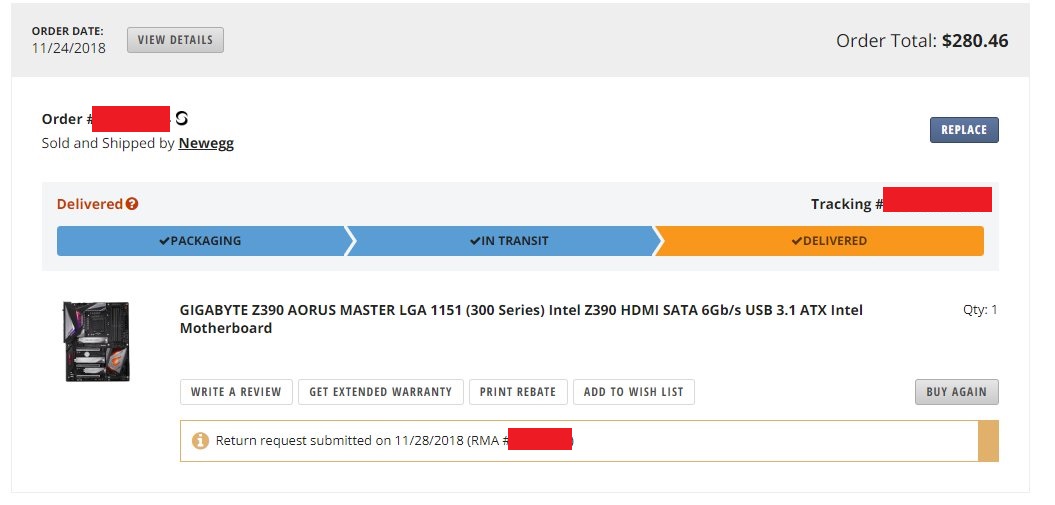Click the View Details button

[x=176, y=40]
